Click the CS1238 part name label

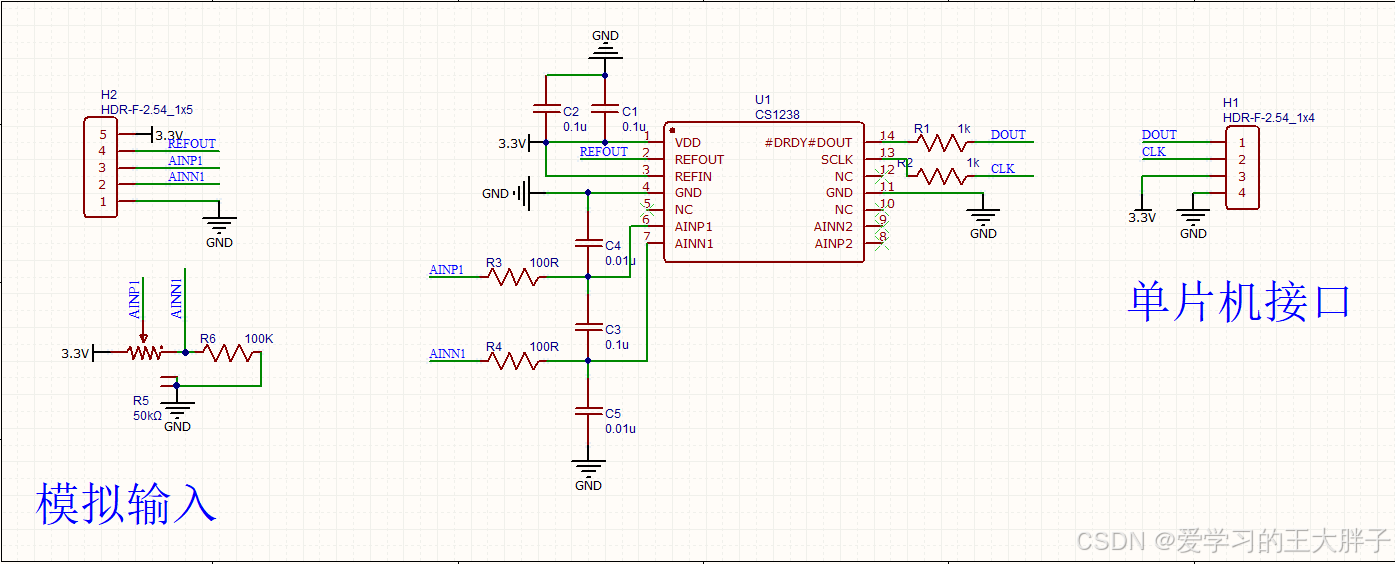[x=777, y=115]
